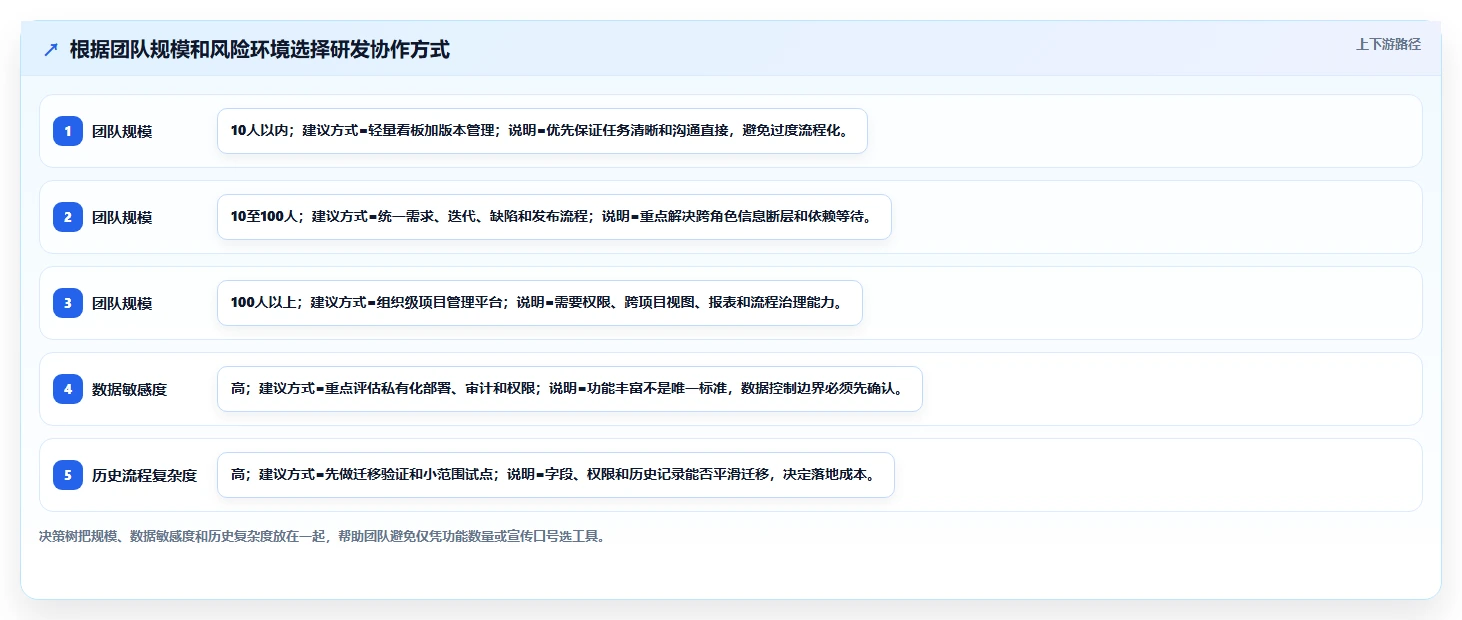The width and height of the screenshot is (1462, 620).
Task: Open the 10至100人 recommendation box
Action: [554, 217]
